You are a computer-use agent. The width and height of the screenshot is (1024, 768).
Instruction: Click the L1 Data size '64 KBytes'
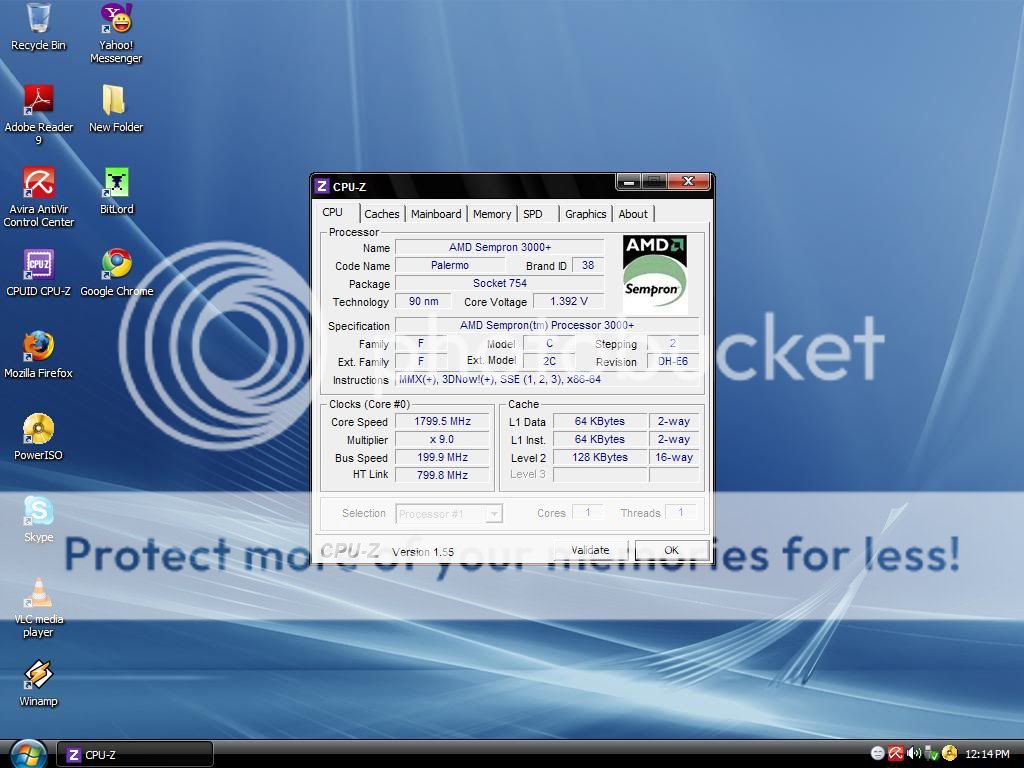pos(600,421)
